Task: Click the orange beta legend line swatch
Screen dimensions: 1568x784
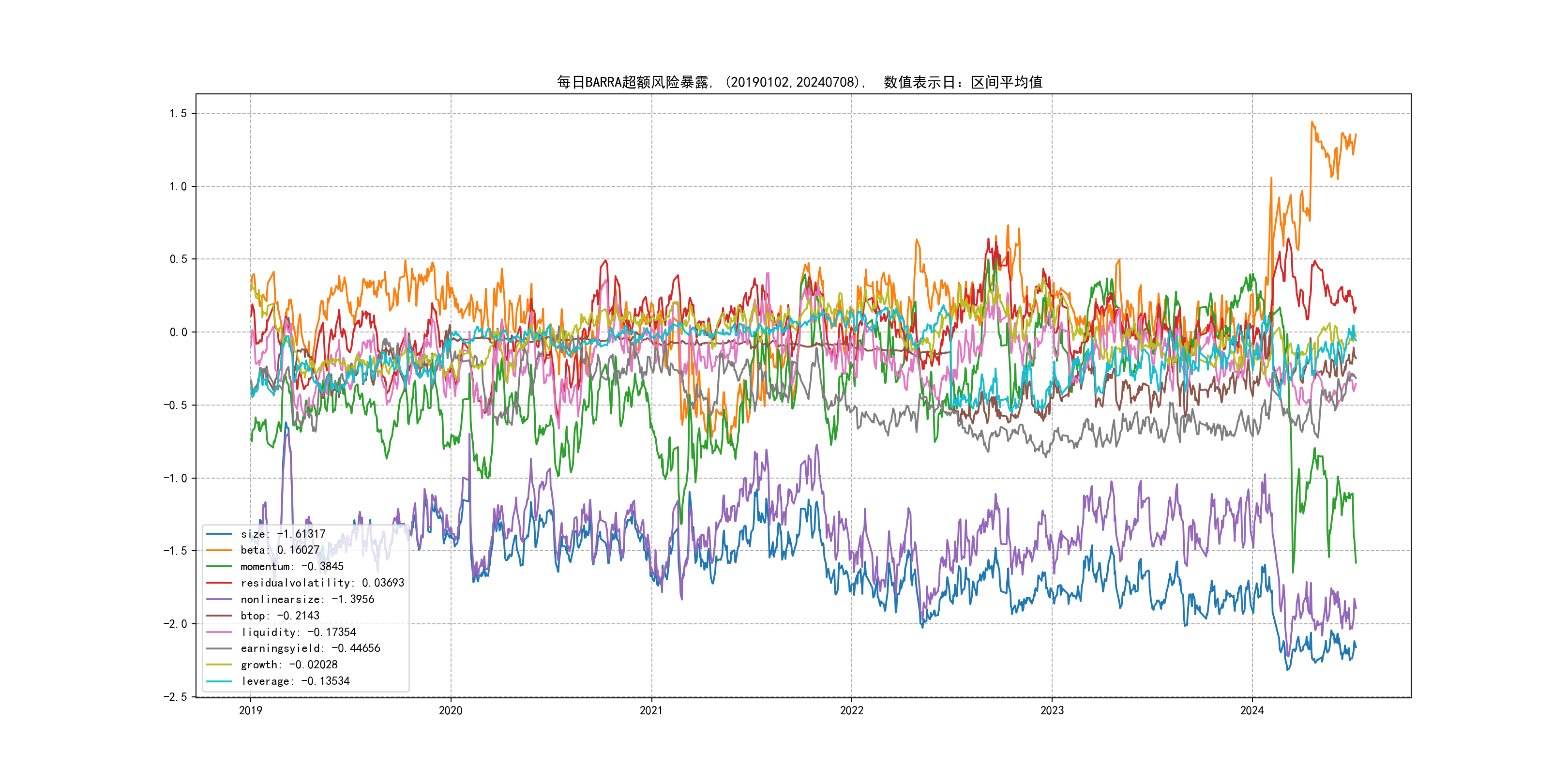Action: (x=219, y=550)
